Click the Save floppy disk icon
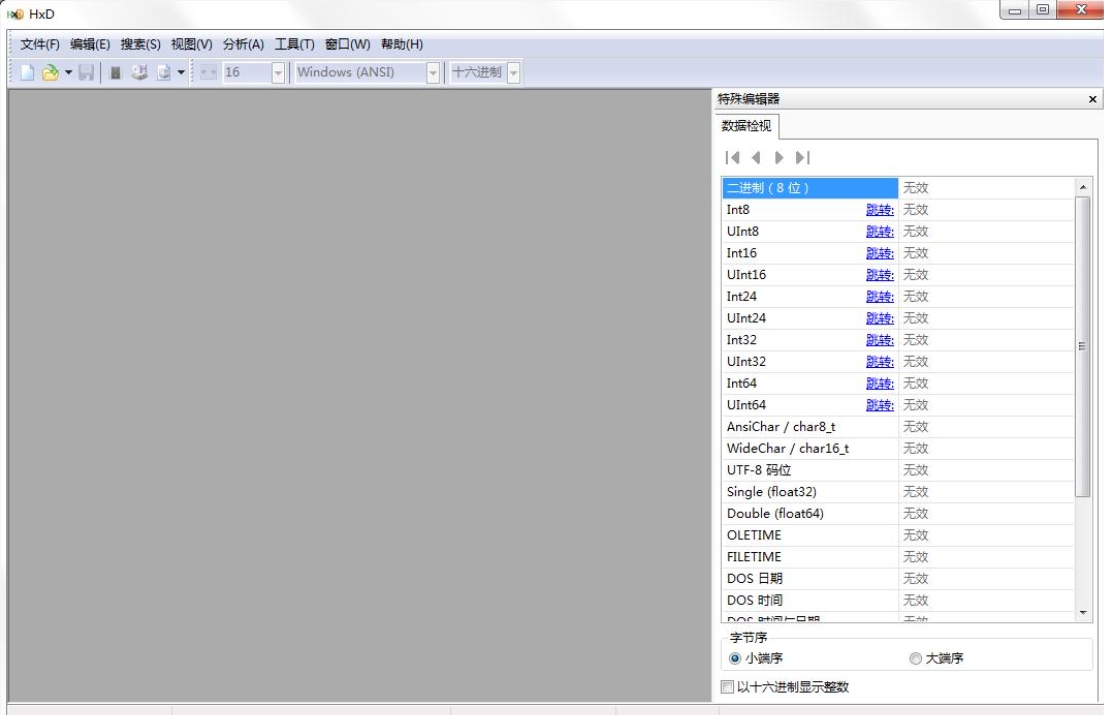1104x715 pixels. click(x=86, y=72)
